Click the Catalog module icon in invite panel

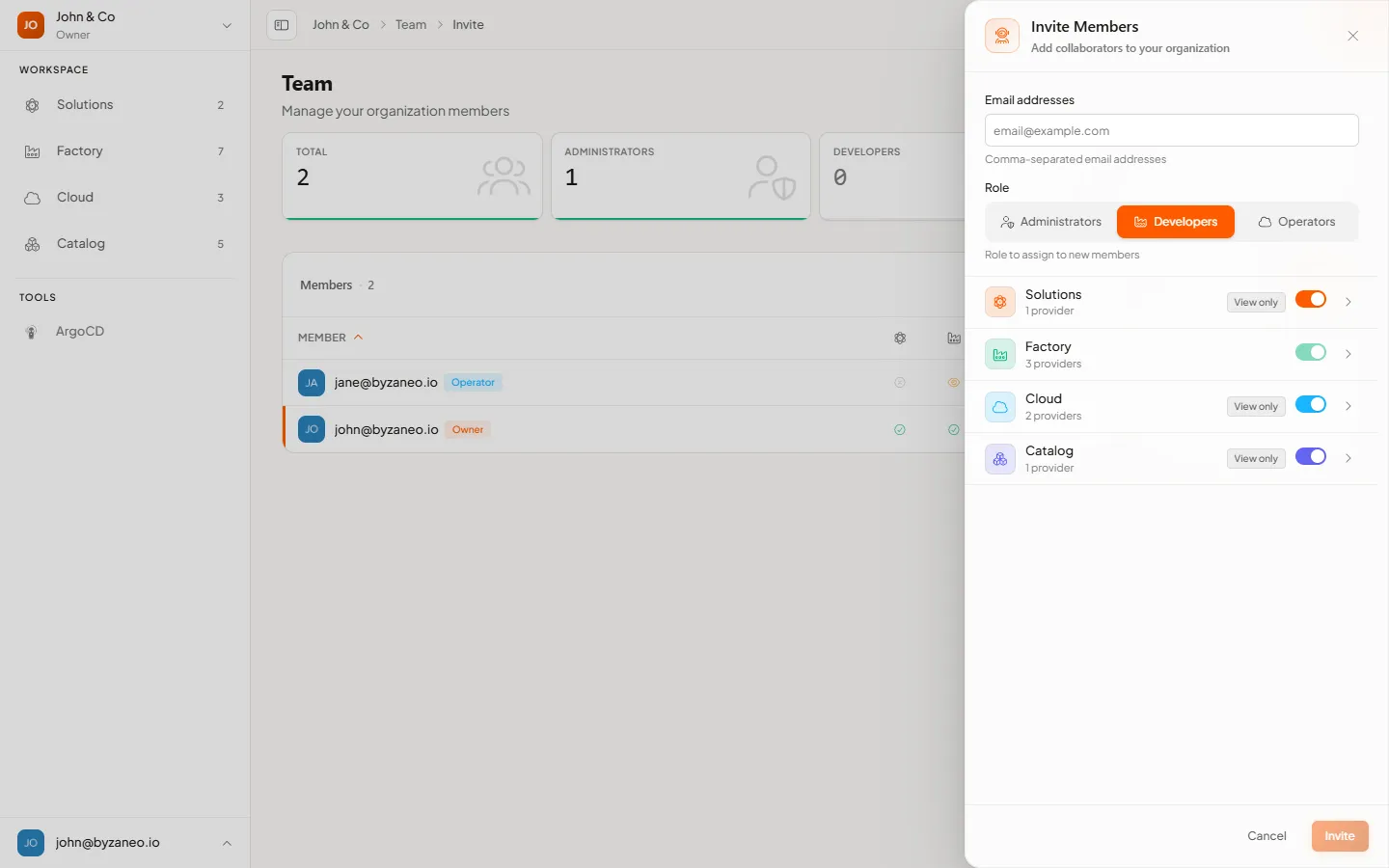pyautogui.click(x=1000, y=458)
